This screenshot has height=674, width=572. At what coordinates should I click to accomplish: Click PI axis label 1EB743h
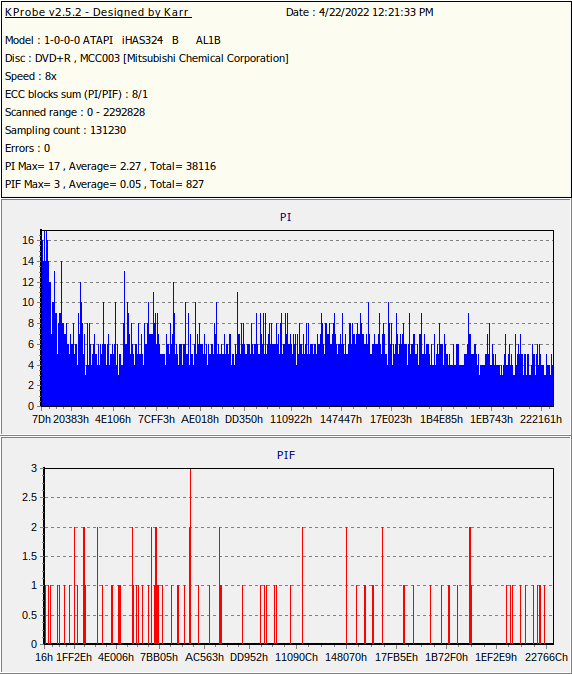click(491, 419)
